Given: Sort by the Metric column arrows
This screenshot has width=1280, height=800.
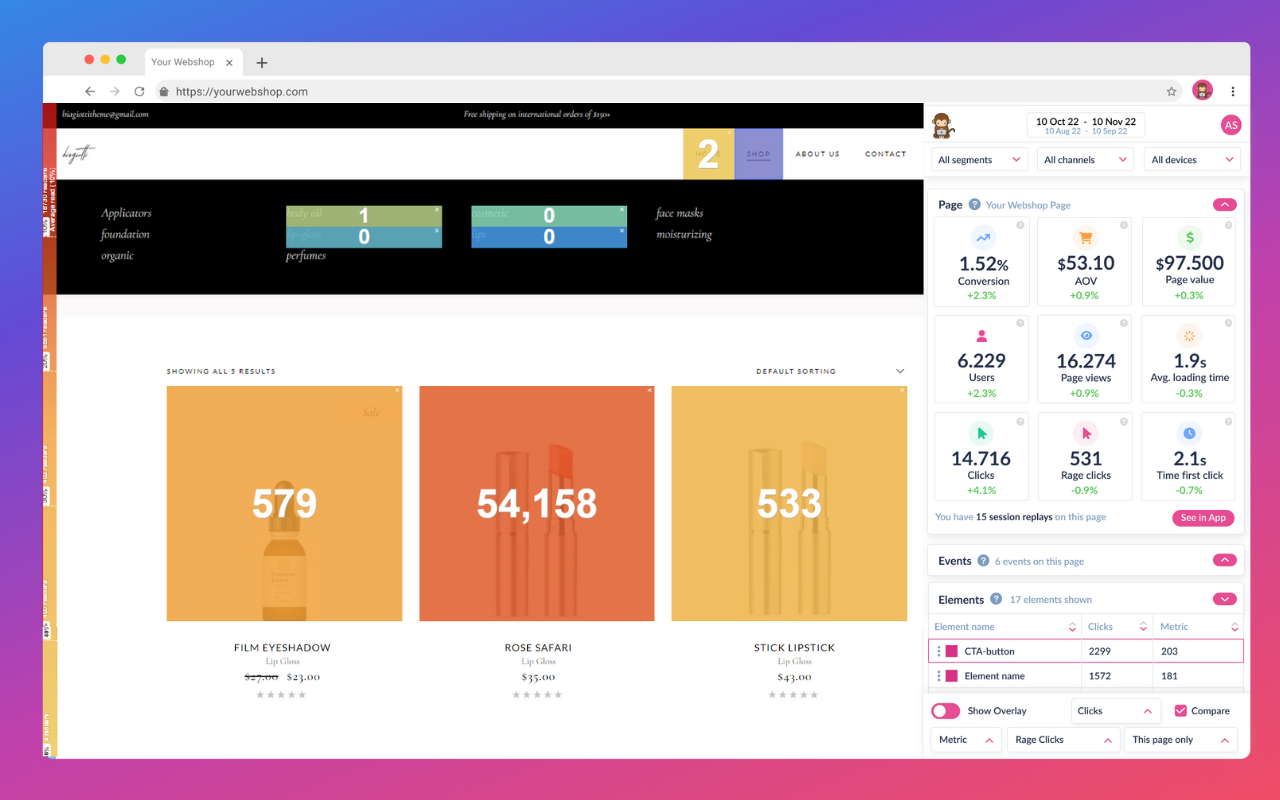Looking at the screenshot, I should (1235, 627).
